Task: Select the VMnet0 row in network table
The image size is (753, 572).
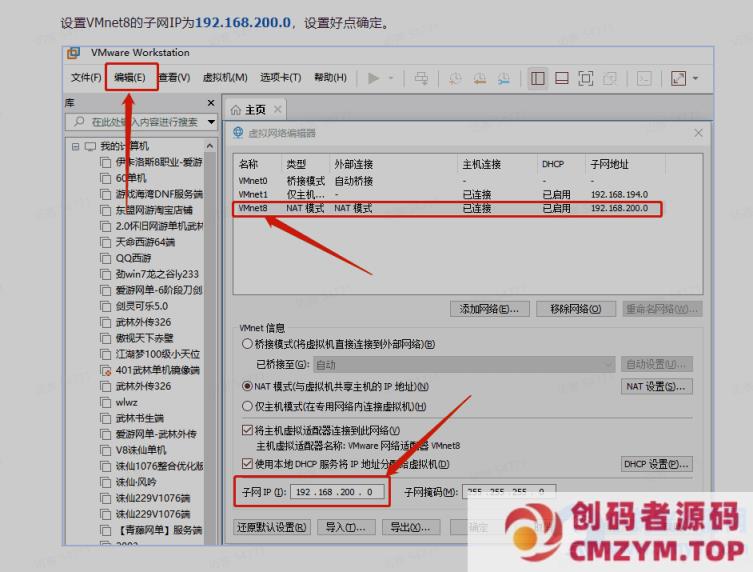Action: (449, 181)
